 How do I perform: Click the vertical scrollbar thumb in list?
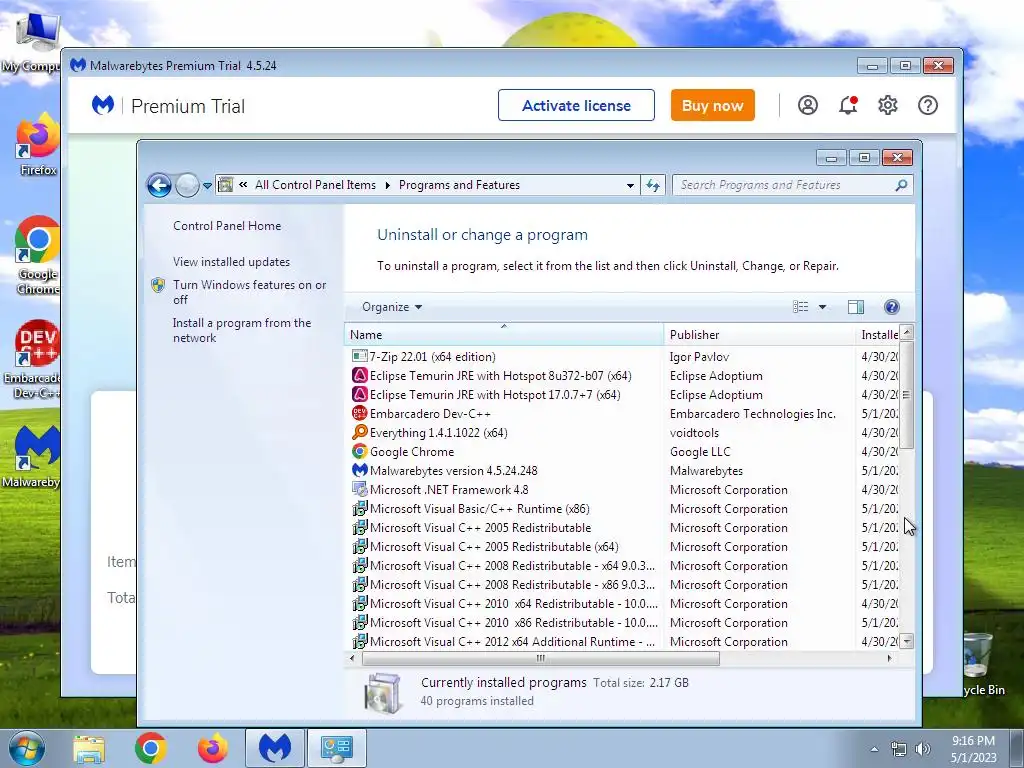906,395
